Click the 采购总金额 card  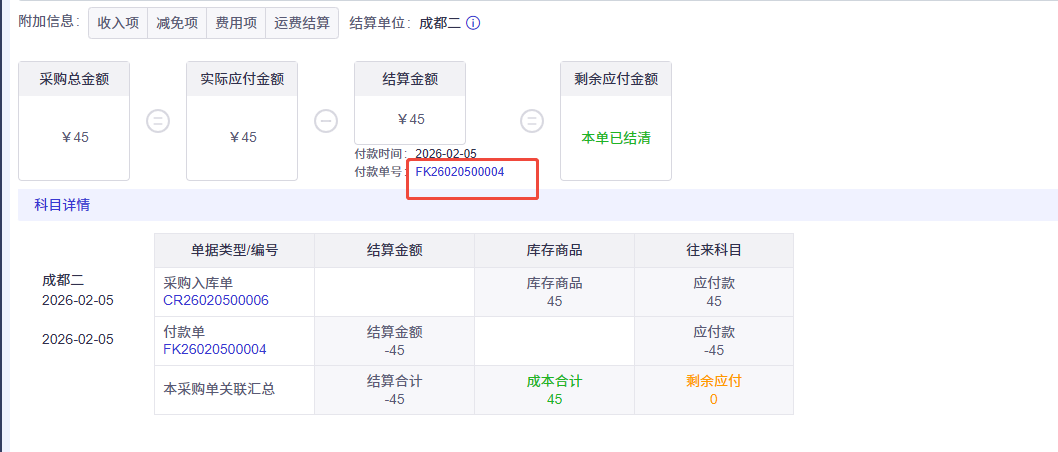pos(74,121)
